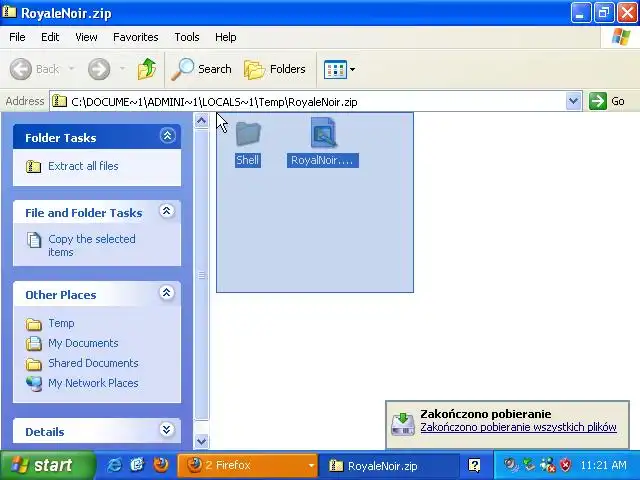Expand the Details panel
Screen dimensions: 640x480
pyautogui.click(x=167, y=429)
